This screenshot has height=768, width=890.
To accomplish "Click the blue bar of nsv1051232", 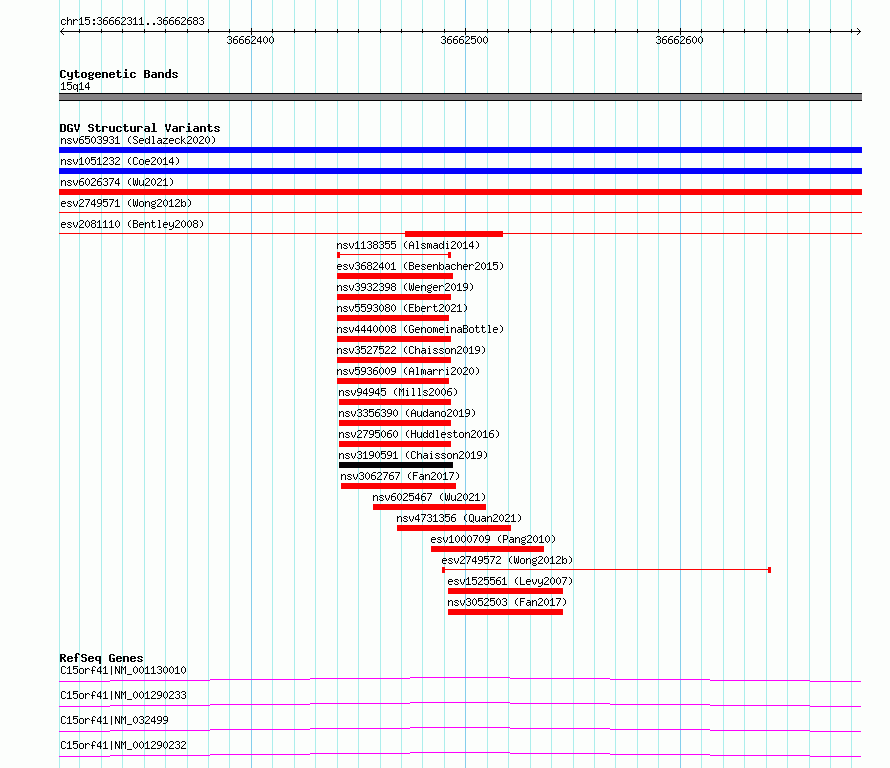I will (x=460, y=171).
